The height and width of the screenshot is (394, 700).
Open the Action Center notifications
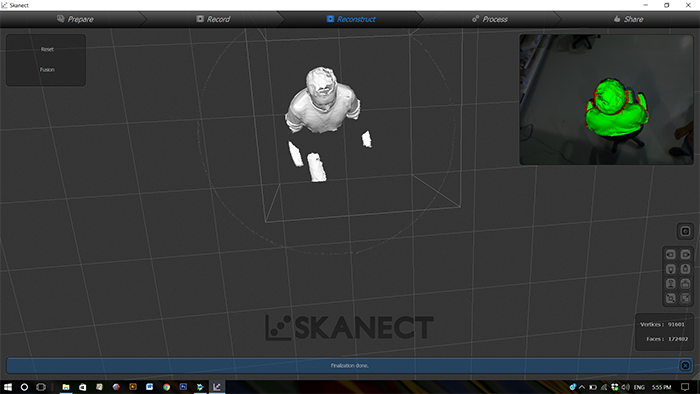[x=685, y=387]
